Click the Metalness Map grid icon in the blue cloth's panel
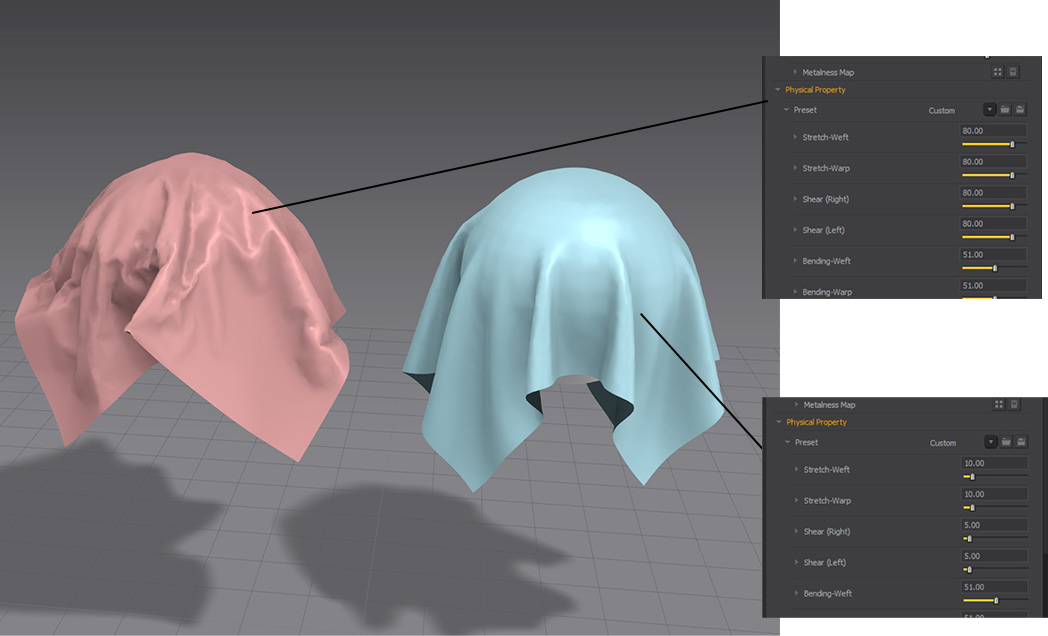 [x=998, y=405]
